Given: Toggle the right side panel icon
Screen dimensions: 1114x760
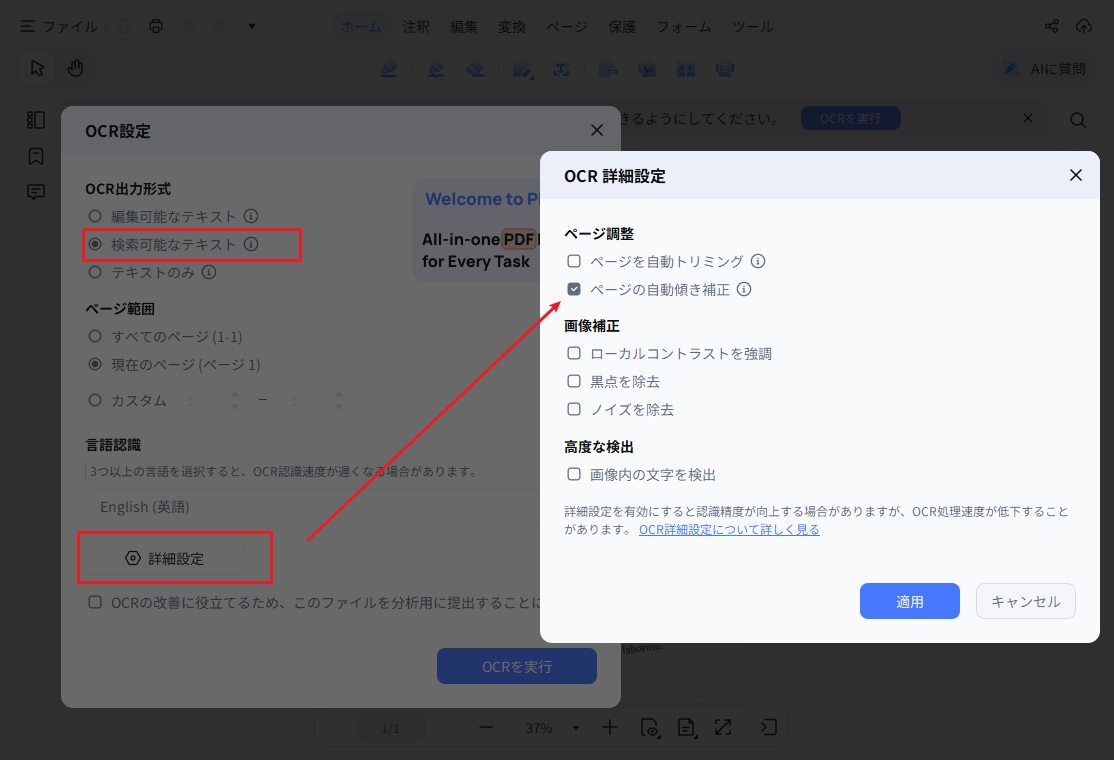Looking at the screenshot, I should pyautogui.click(x=768, y=727).
